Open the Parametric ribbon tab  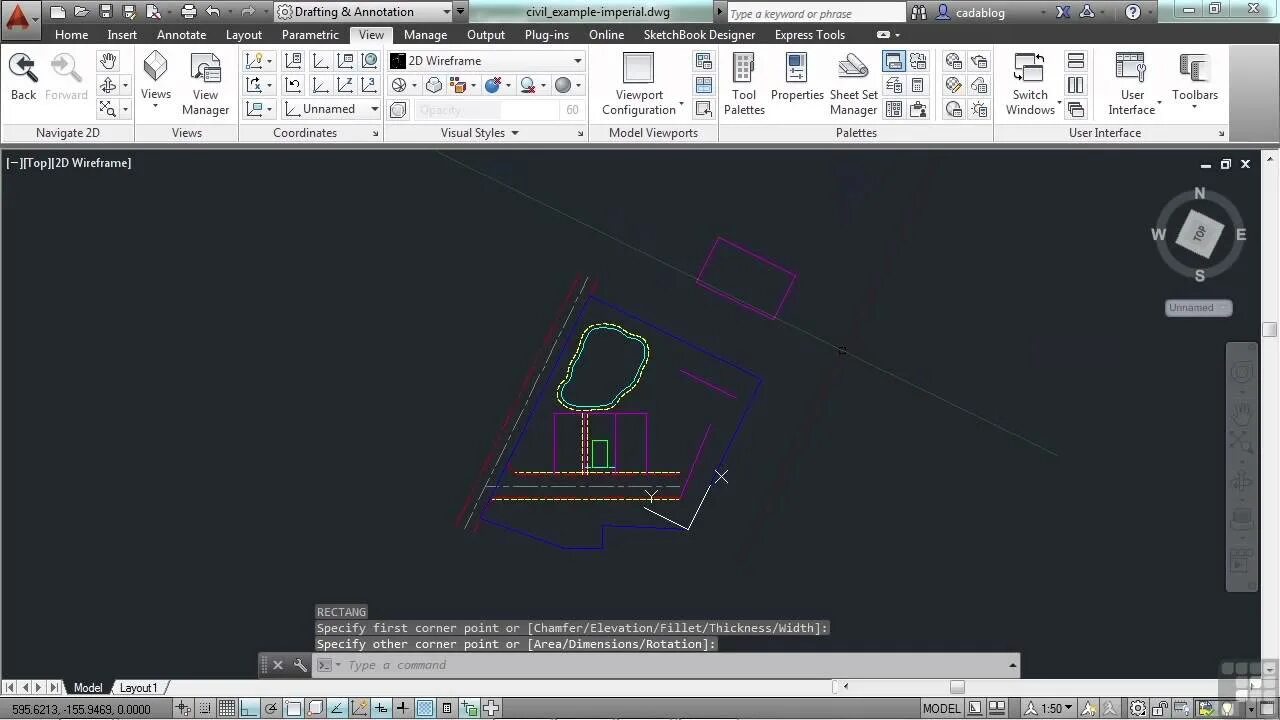point(310,34)
